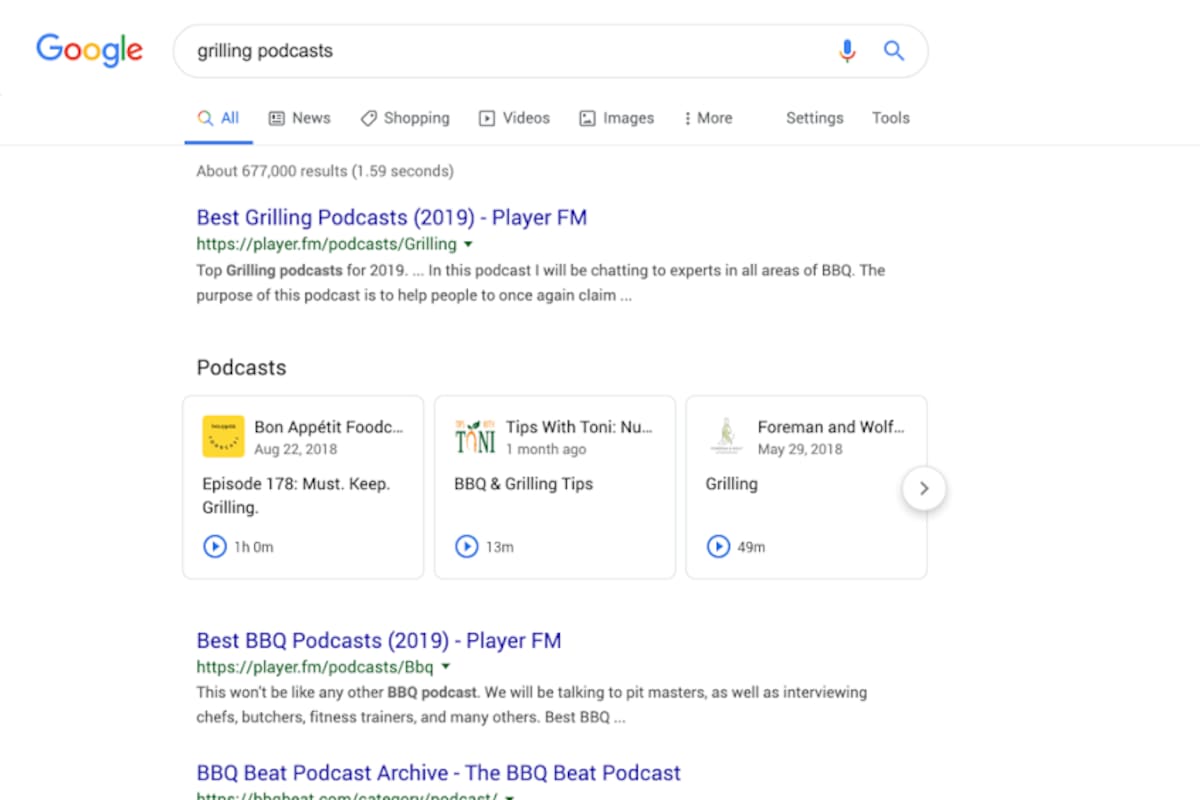This screenshot has height=800, width=1200.
Task: Open search Settings menu
Action: (814, 118)
